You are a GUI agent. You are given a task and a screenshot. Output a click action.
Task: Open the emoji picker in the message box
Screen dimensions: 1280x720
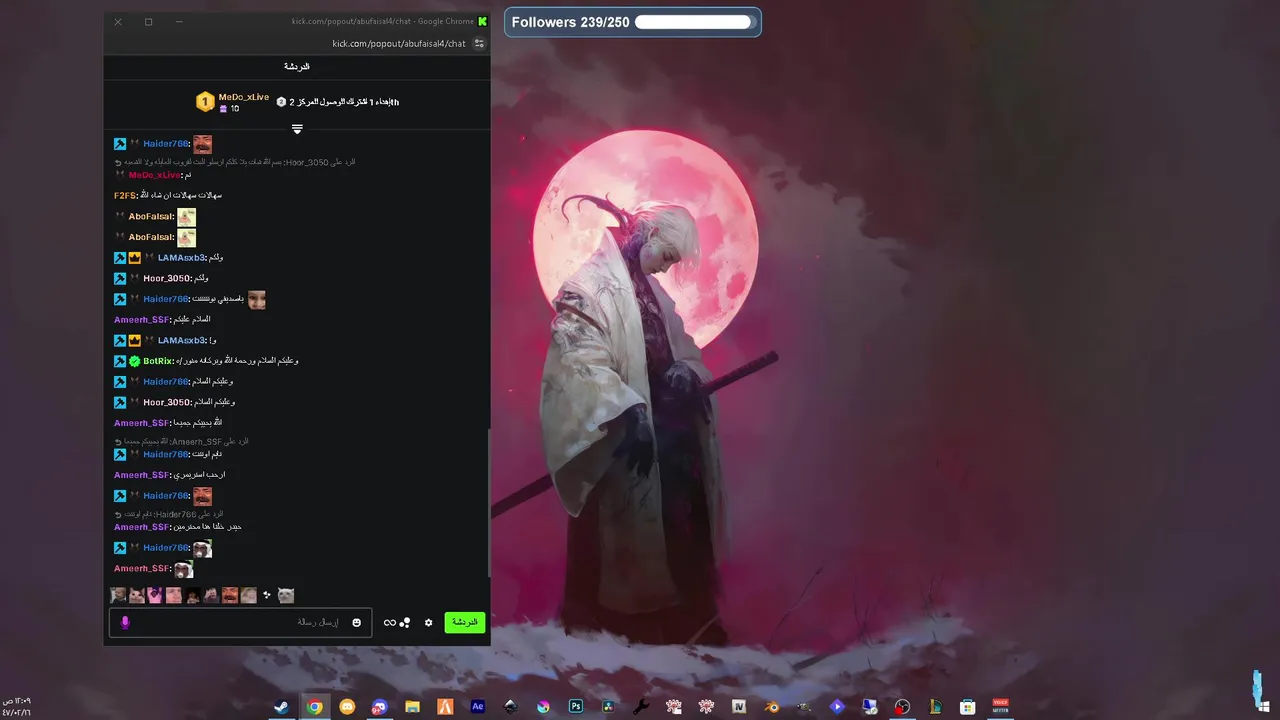click(356, 622)
